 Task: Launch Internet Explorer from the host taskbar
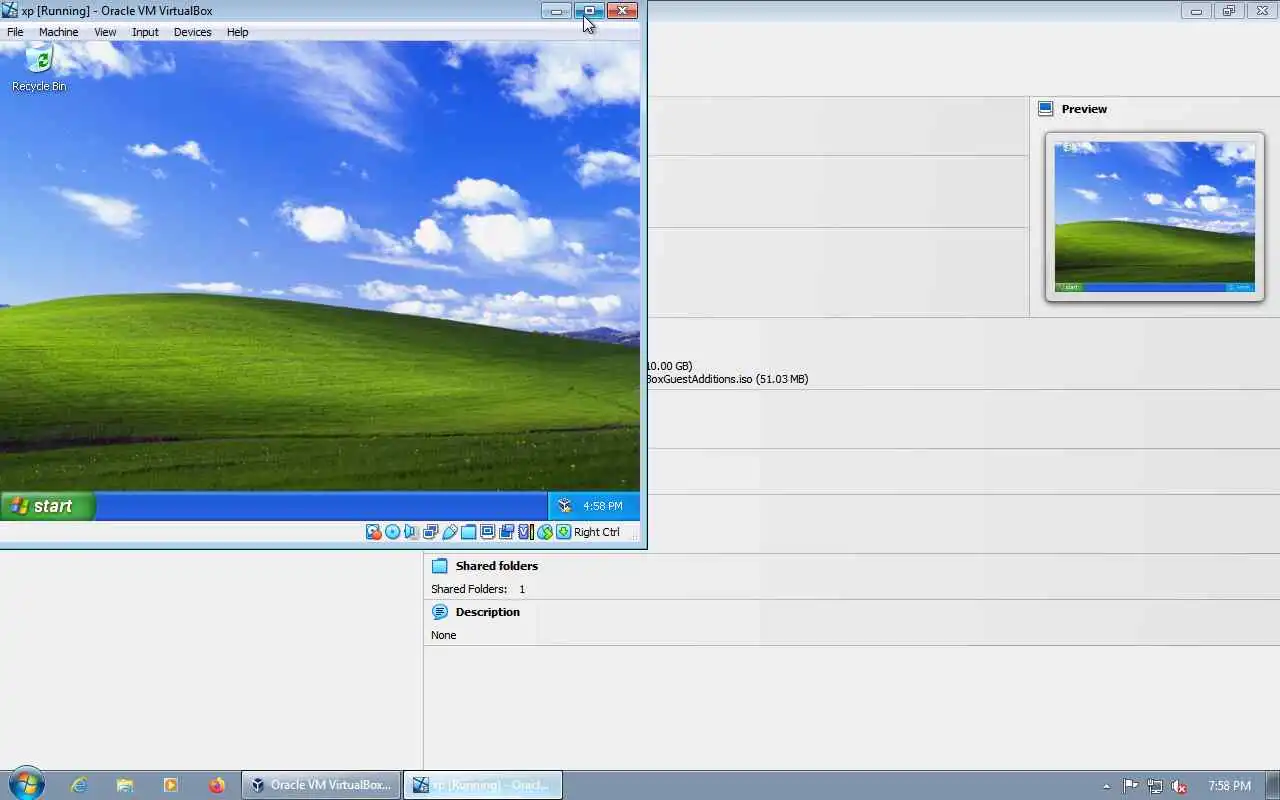click(79, 785)
